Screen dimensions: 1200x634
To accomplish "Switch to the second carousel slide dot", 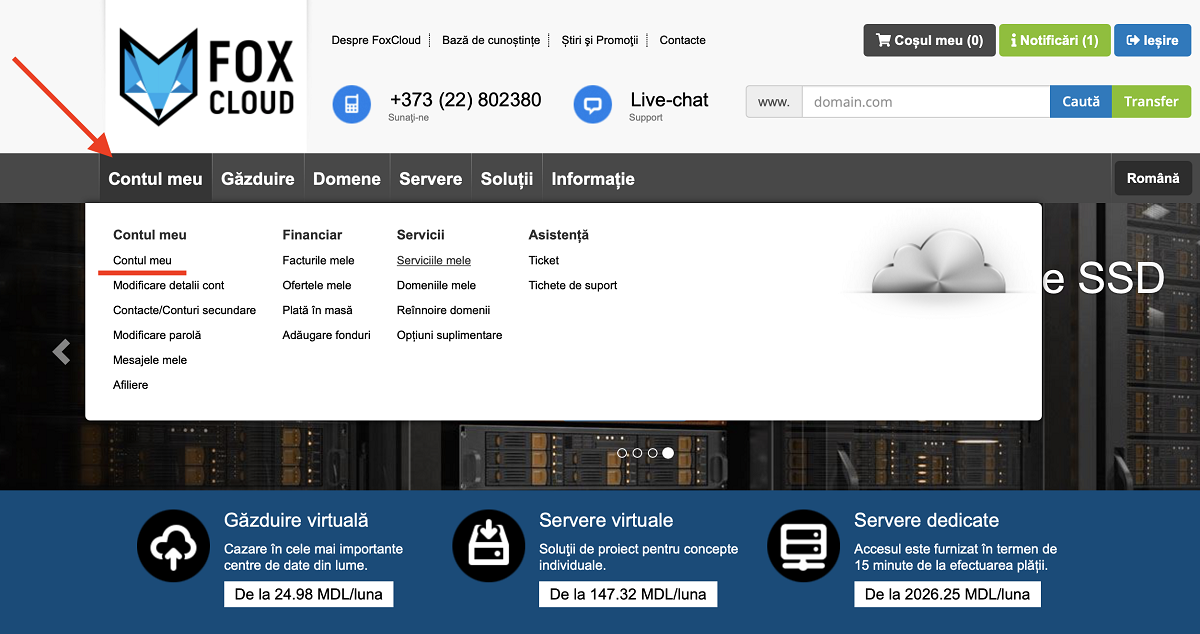I will (x=637, y=453).
